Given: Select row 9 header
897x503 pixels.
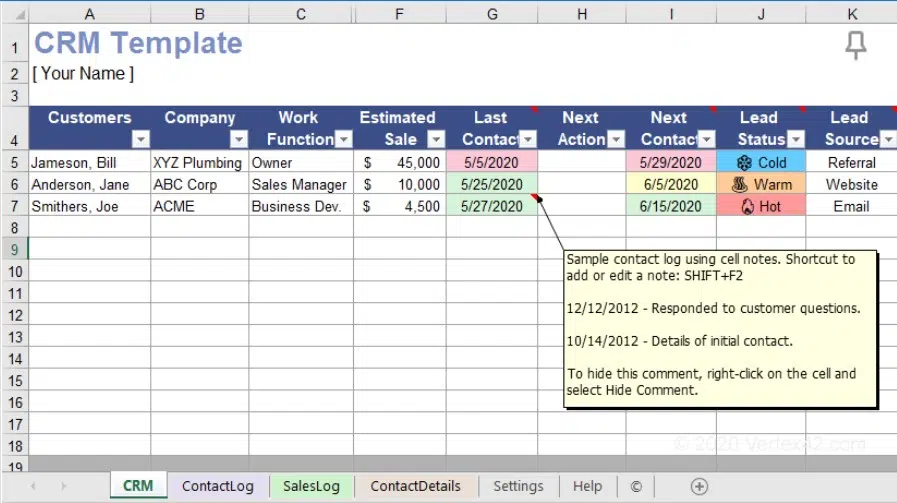Looking at the screenshot, I should click(x=15, y=249).
